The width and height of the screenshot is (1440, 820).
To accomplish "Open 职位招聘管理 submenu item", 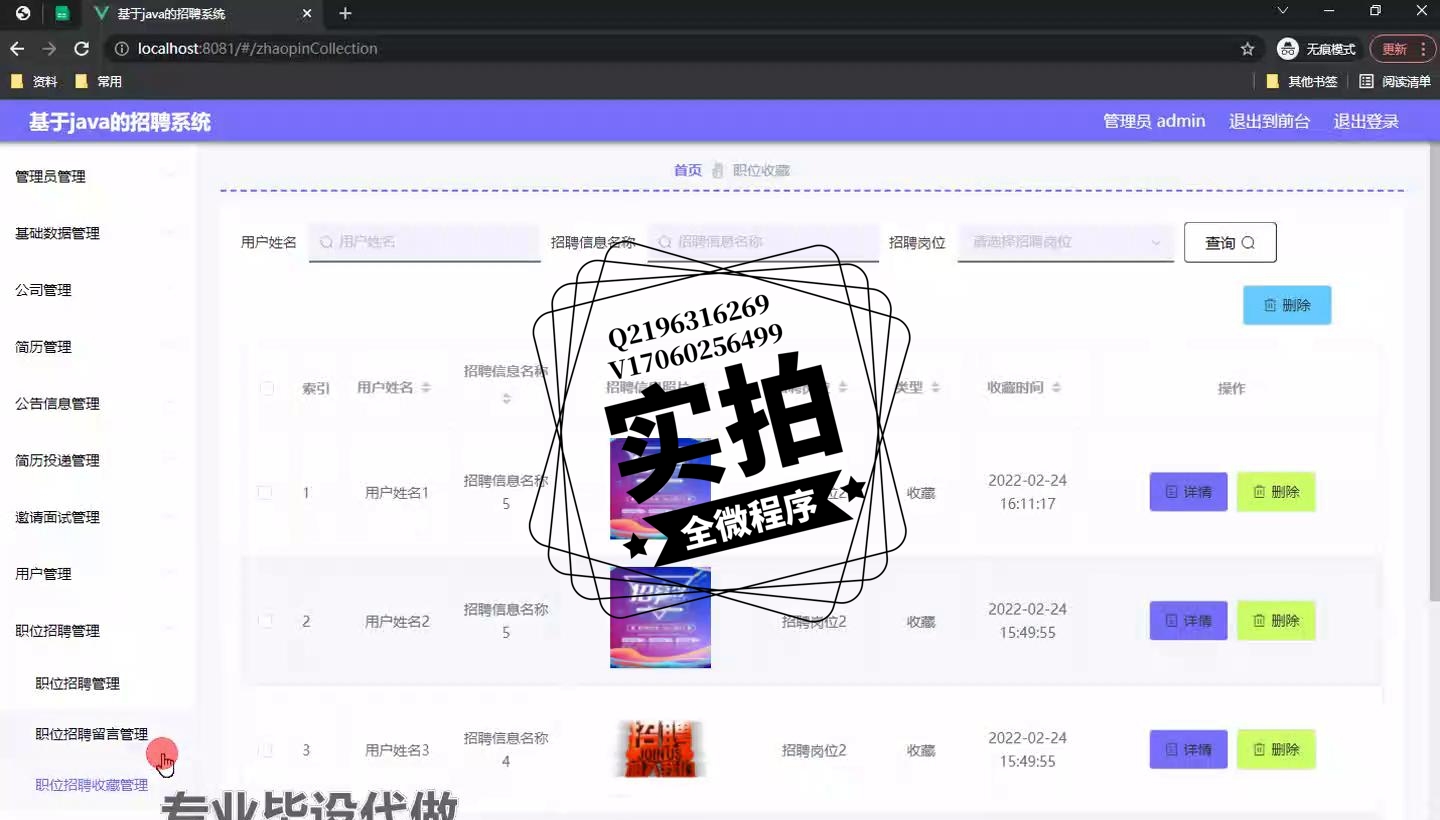I will tap(97, 684).
